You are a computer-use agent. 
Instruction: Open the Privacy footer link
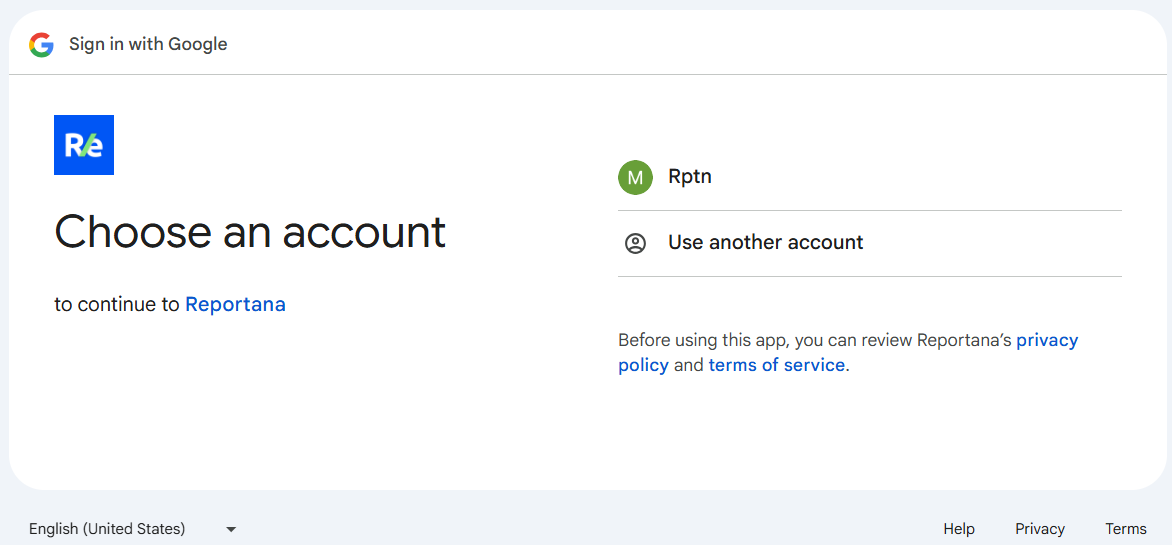[1039, 529]
